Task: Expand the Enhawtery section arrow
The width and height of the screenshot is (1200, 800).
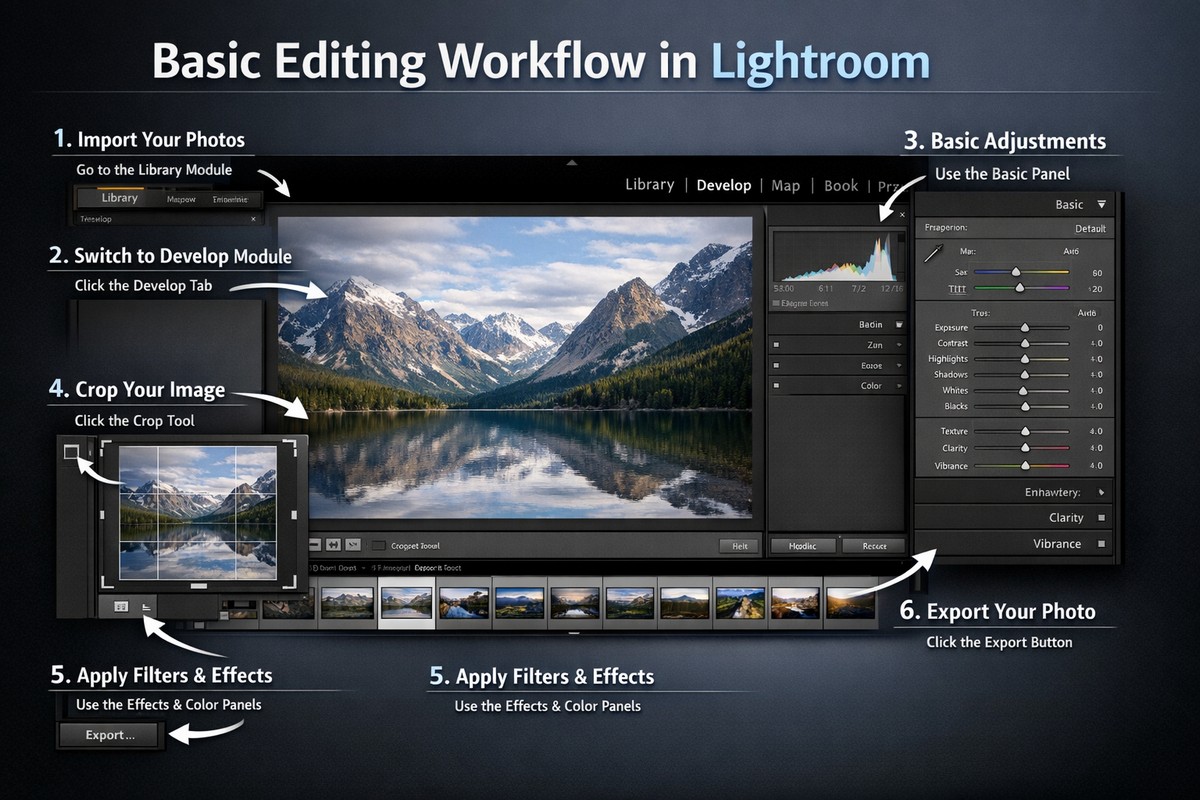Action: (1100, 493)
